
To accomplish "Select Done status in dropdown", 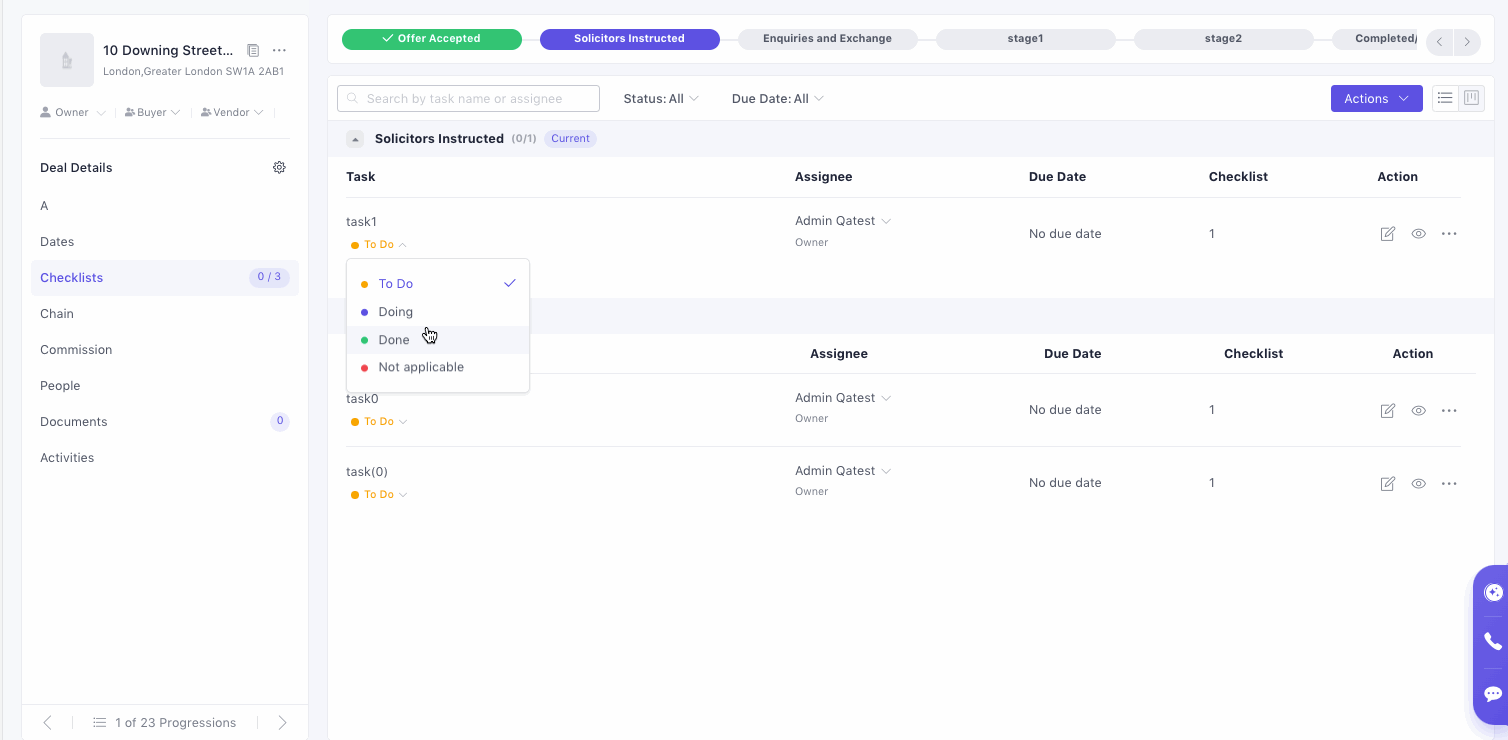I will click(x=394, y=340).
